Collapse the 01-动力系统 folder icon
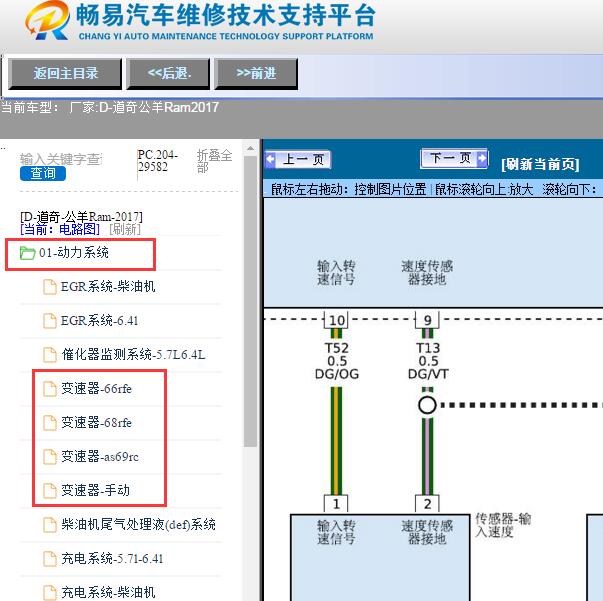This screenshot has height=601, width=603. point(27,253)
